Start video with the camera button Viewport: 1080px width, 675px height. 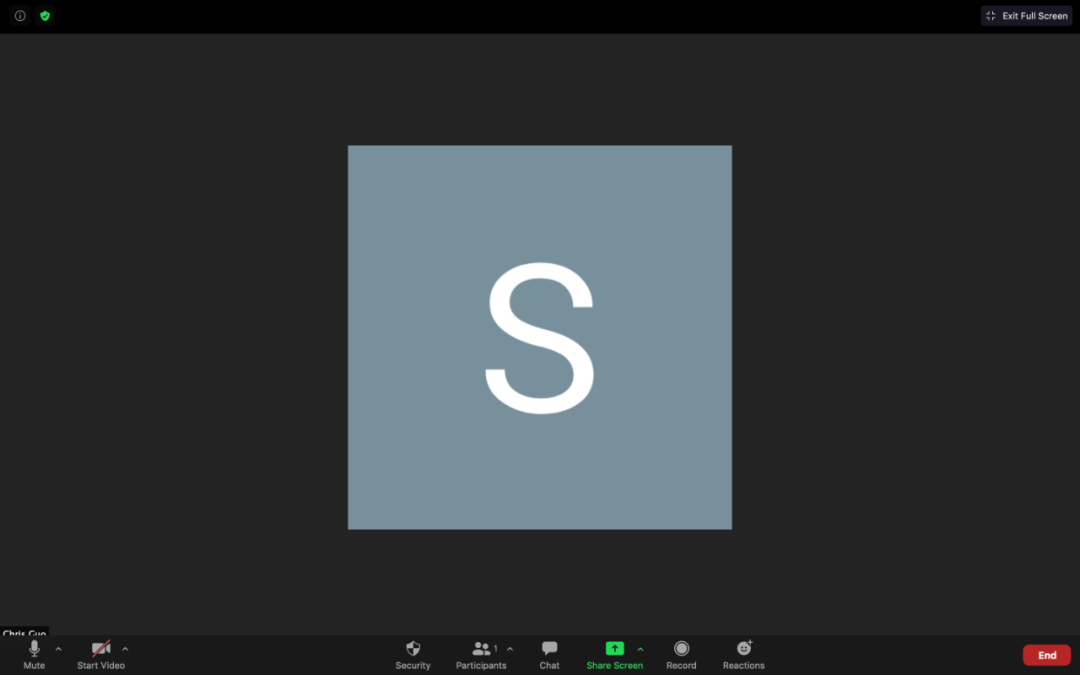pos(101,655)
